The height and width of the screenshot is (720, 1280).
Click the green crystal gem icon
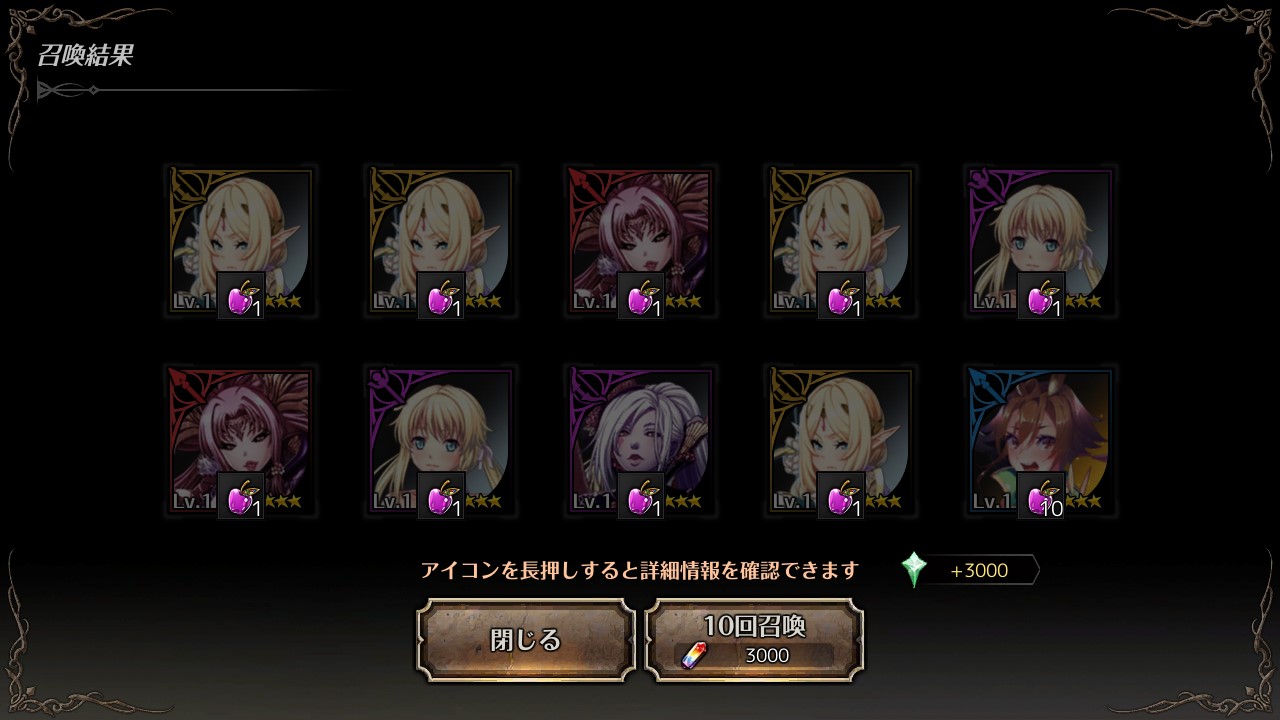(x=914, y=570)
